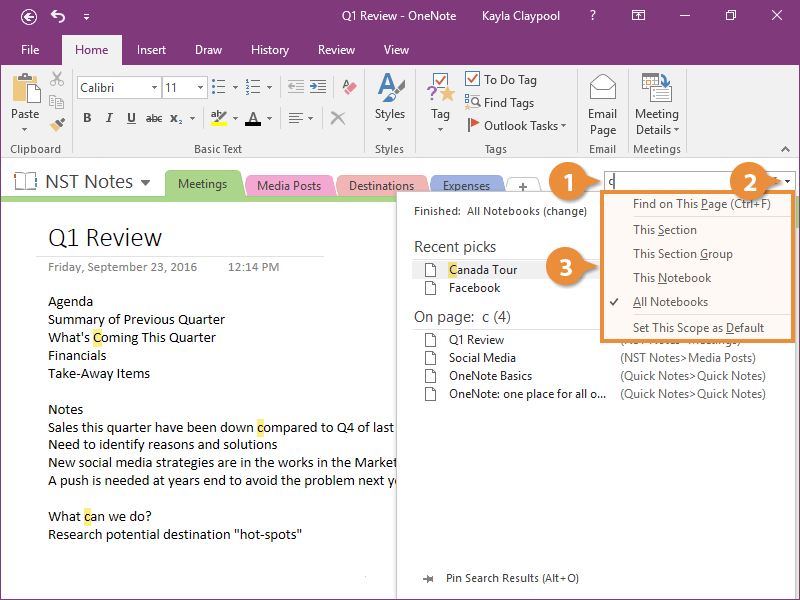The height and width of the screenshot is (600, 800).
Task: Switch to the Insert ribbon tab
Action: tap(151, 49)
